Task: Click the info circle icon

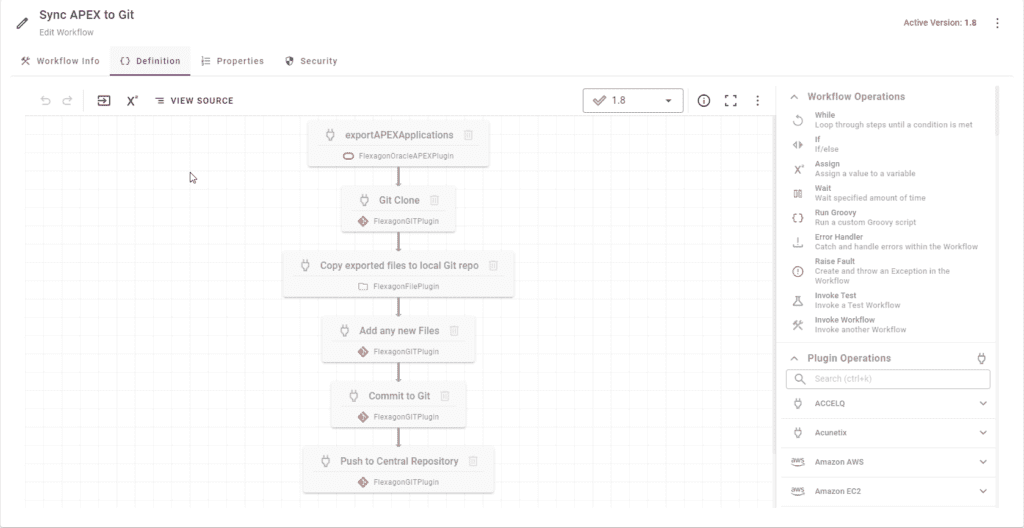Action: pyautogui.click(x=703, y=101)
